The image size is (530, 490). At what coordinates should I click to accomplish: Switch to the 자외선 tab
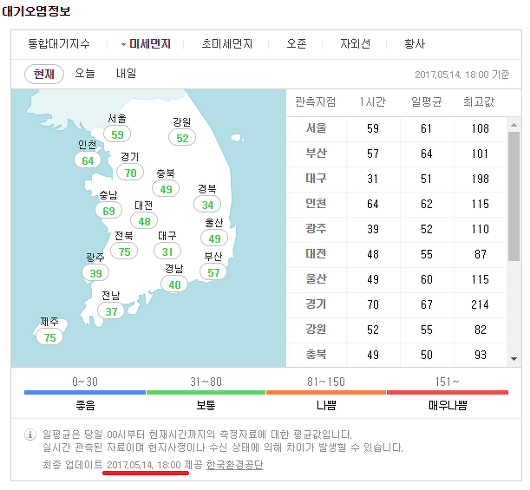pos(355,44)
